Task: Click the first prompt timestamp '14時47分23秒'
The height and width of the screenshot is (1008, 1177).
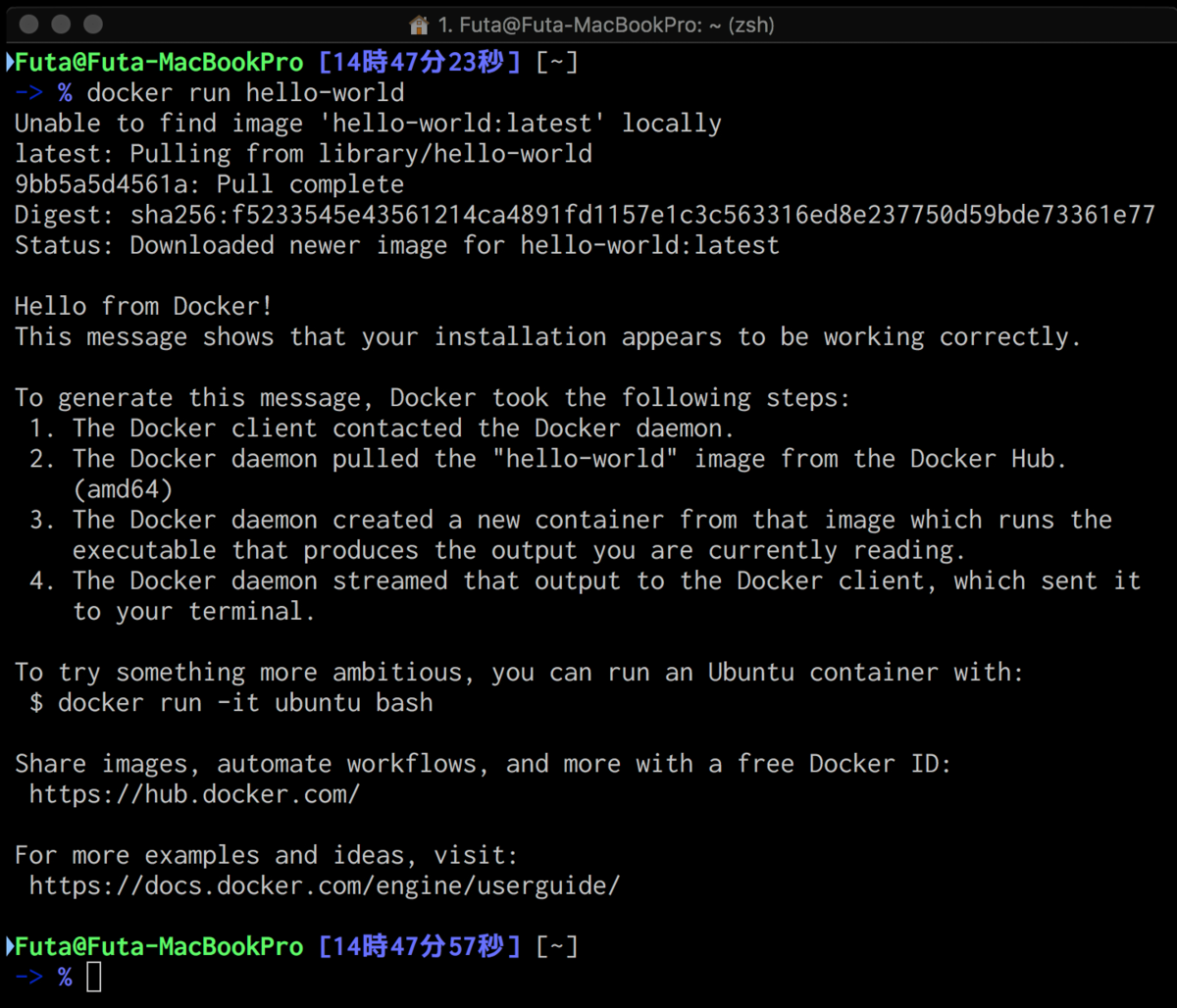Action: click(x=420, y=63)
